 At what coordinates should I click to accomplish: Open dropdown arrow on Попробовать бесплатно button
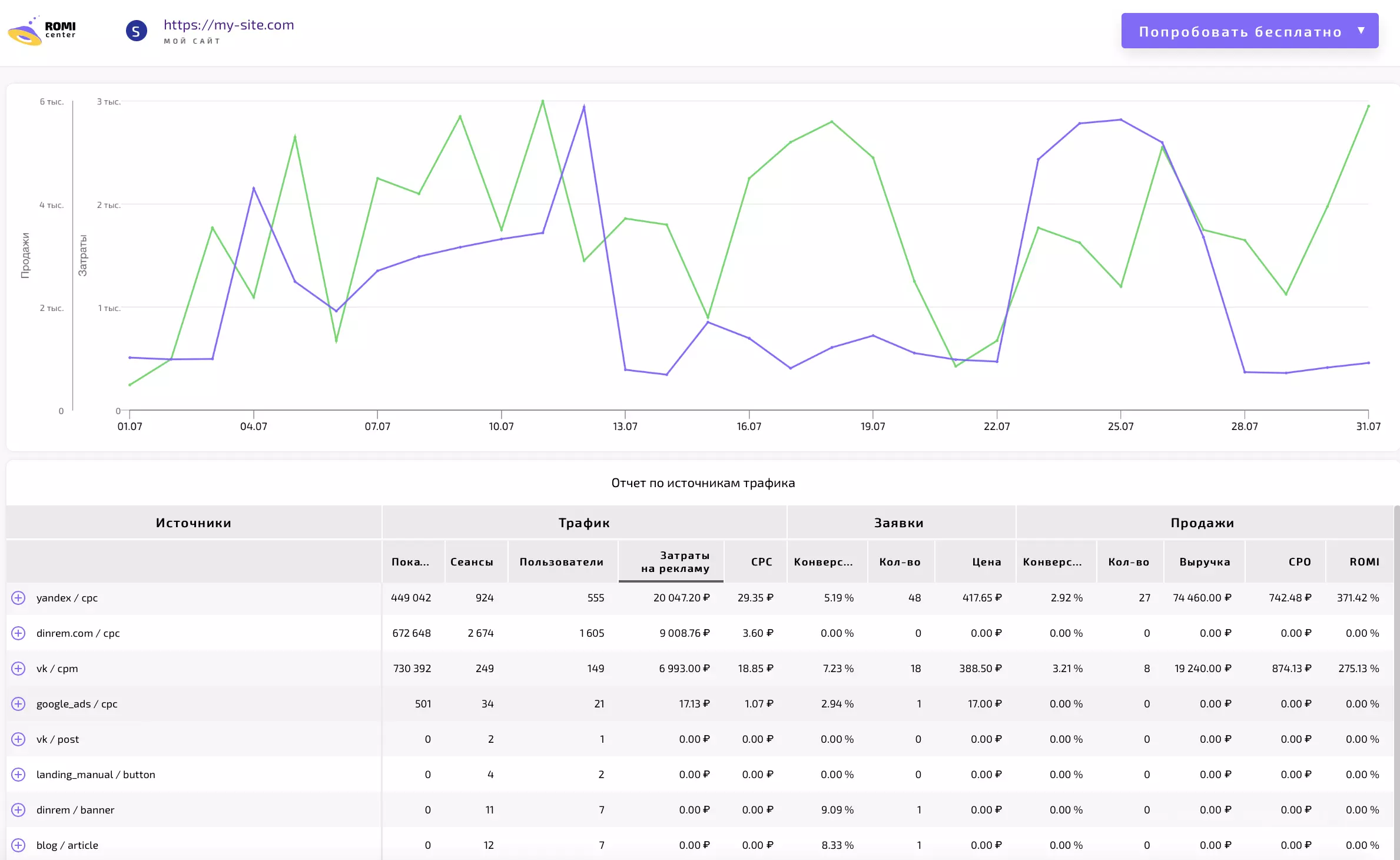[x=1361, y=31]
